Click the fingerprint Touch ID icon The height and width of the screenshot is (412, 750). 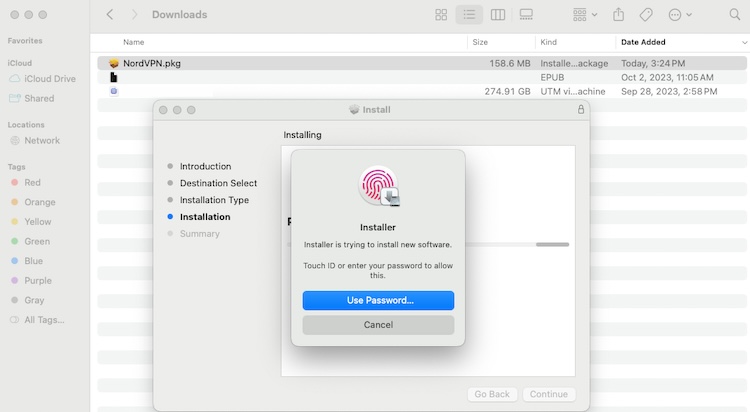tap(378, 186)
